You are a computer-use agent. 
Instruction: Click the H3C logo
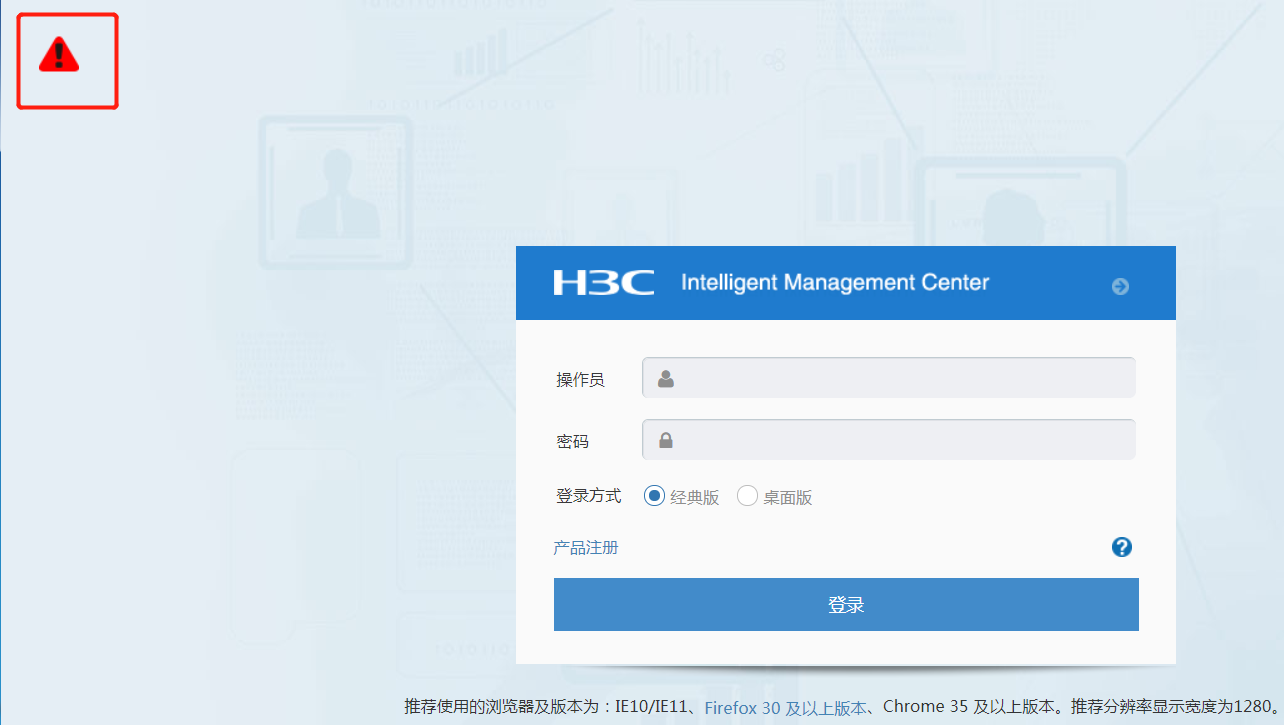click(x=603, y=283)
